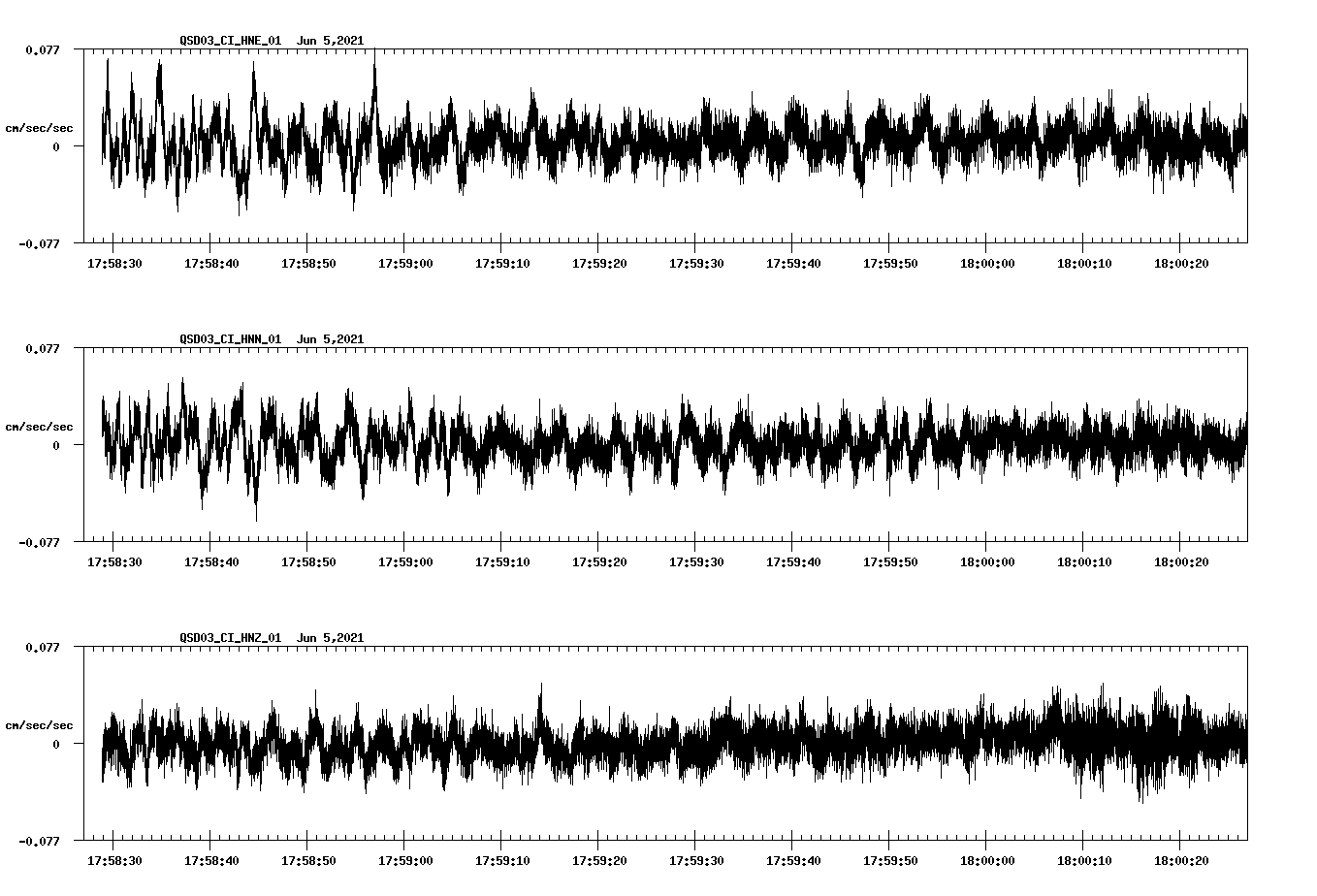This screenshot has width=1317, height=896.
Task: Click the 17:58:50 time label under HNZ plot
Action: coord(308,861)
